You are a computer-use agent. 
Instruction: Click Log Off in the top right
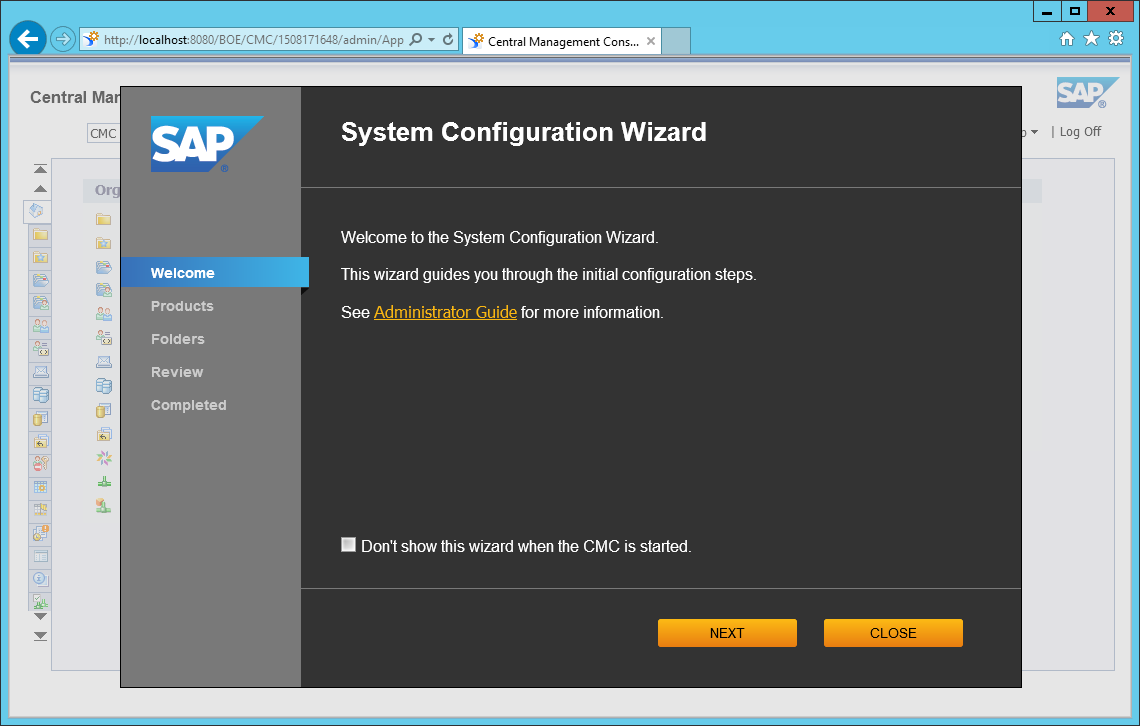1078,132
